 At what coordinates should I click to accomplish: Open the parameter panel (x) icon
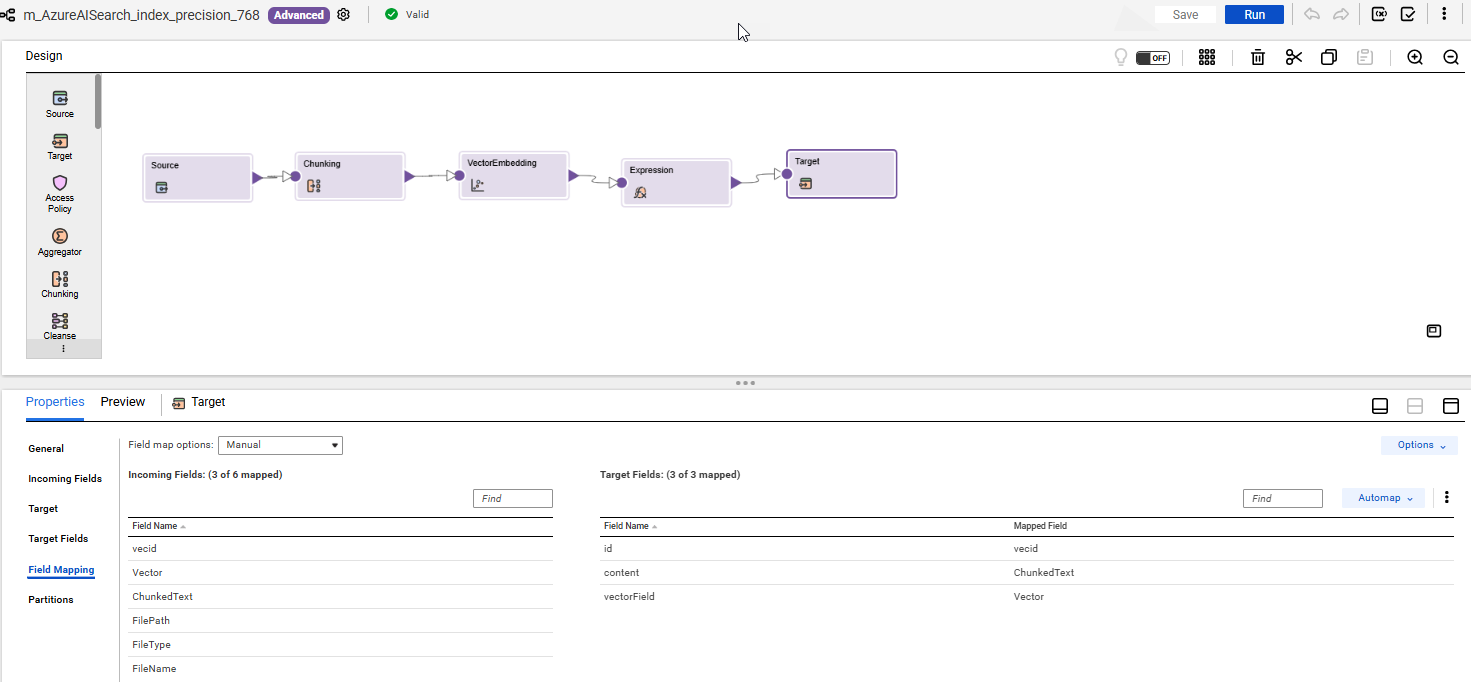[1379, 15]
